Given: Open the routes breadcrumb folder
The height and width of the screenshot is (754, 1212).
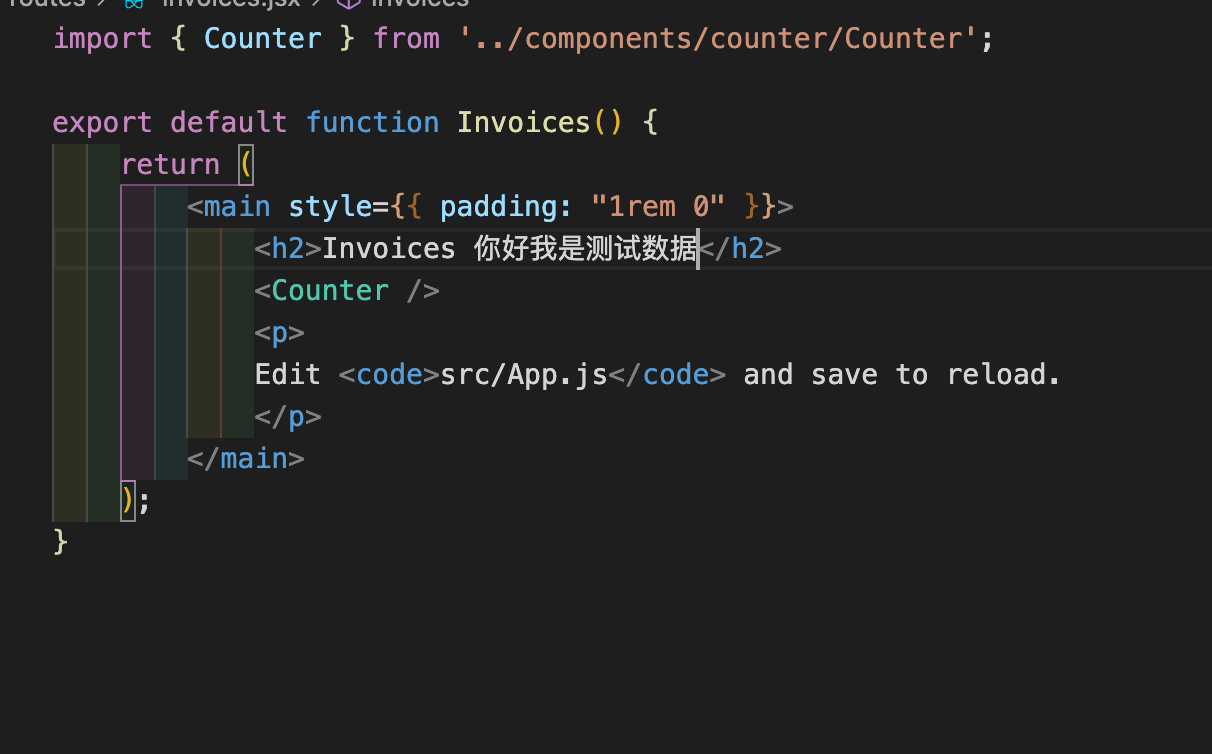Looking at the screenshot, I should pyautogui.click(x=45, y=3).
